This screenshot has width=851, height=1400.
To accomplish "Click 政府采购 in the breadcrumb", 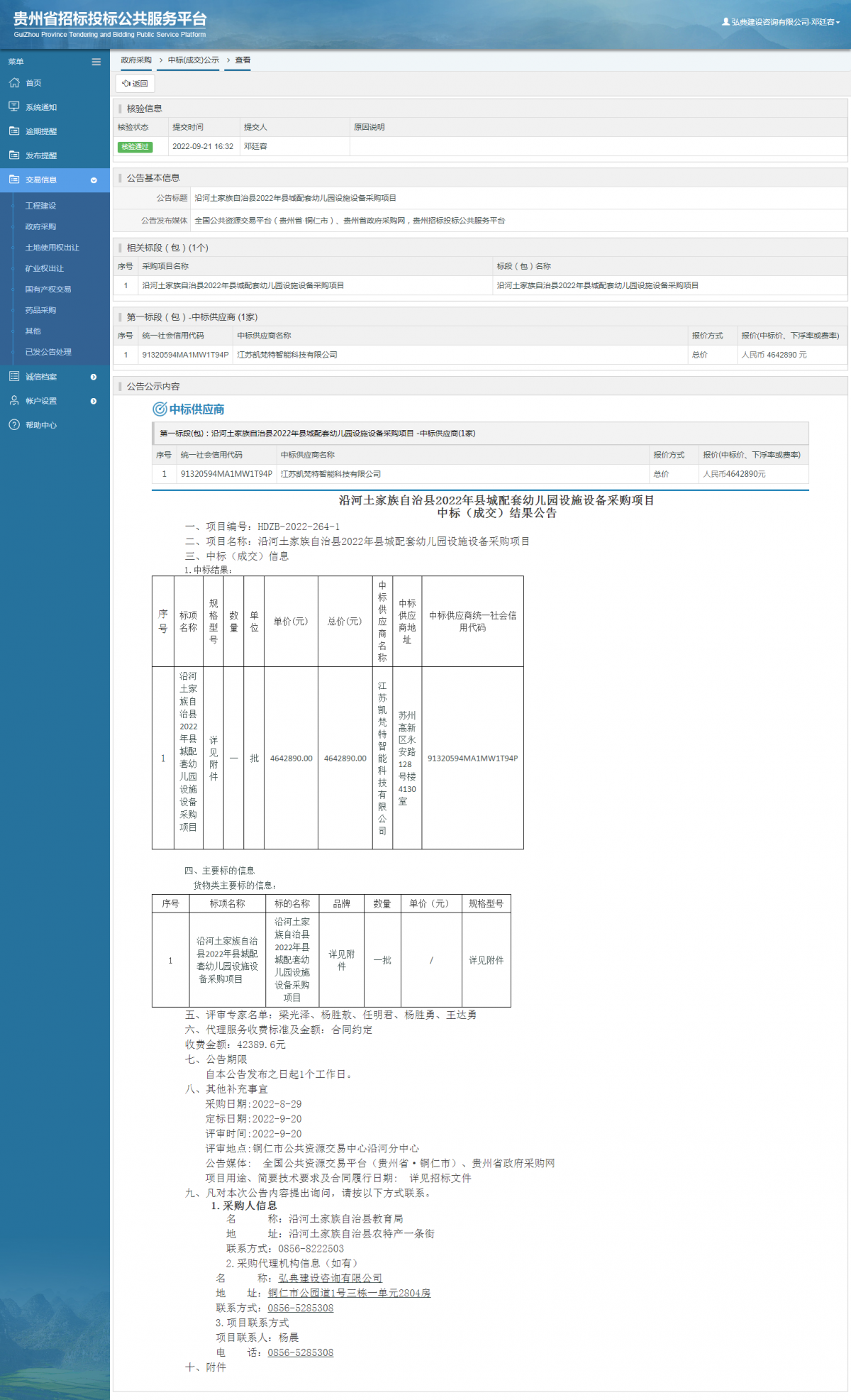I will (136, 60).
